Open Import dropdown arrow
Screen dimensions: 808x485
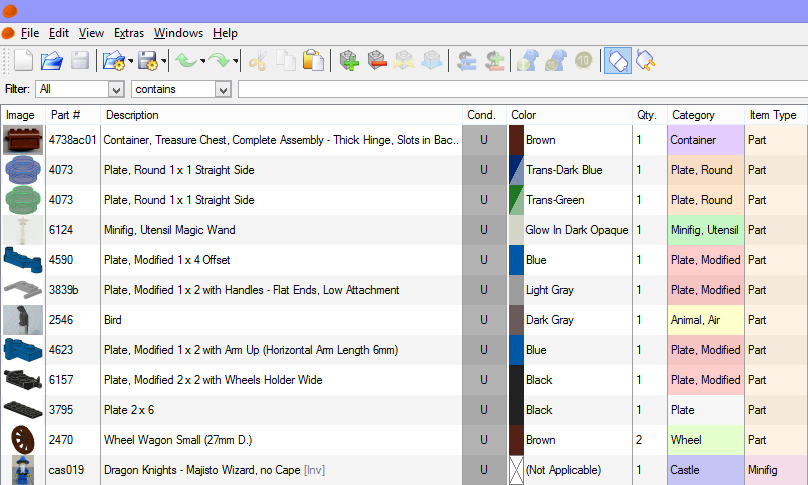(x=131, y=61)
